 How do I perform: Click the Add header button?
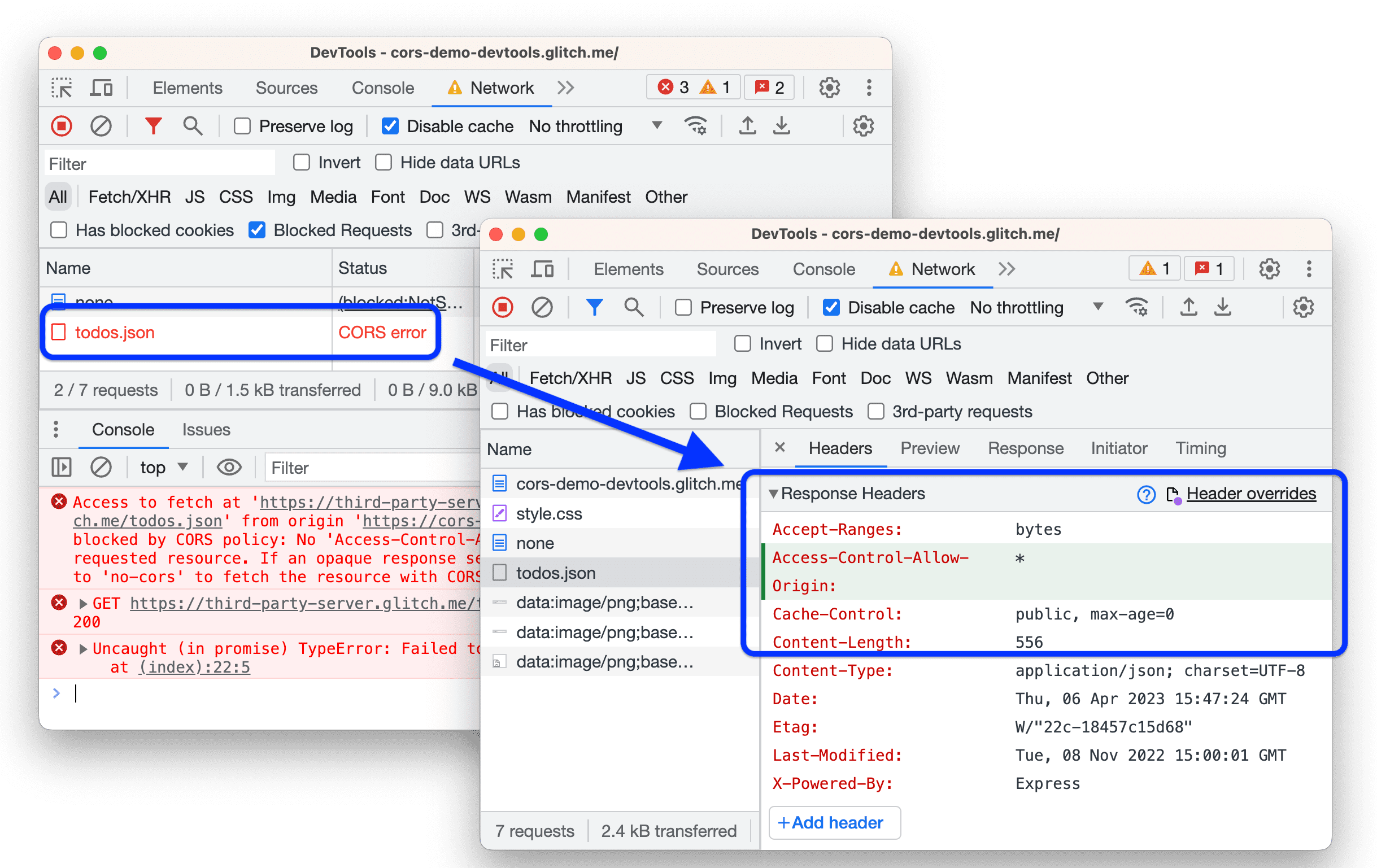point(836,823)
